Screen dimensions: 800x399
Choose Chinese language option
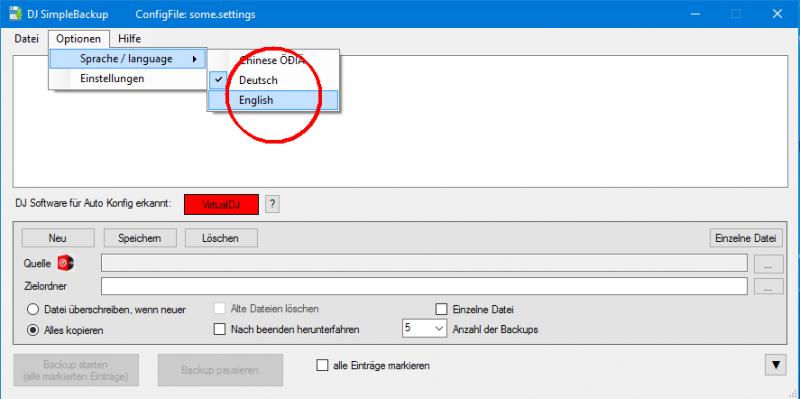pyautogui.click(x=273, y=60)
